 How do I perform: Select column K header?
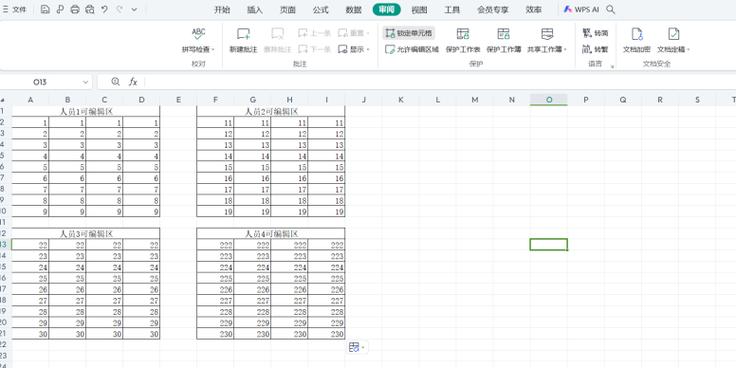400,100
